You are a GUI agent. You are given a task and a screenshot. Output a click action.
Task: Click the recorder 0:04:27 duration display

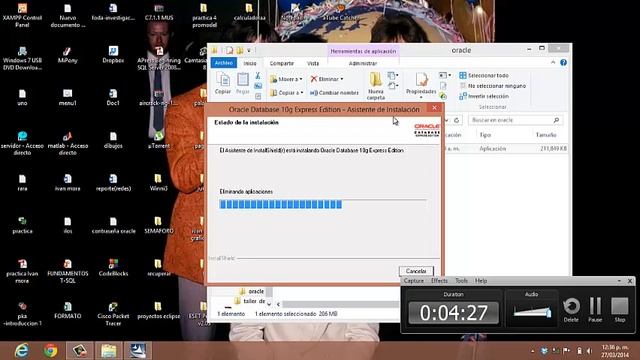pyautogui.click(x=453, y=313)
